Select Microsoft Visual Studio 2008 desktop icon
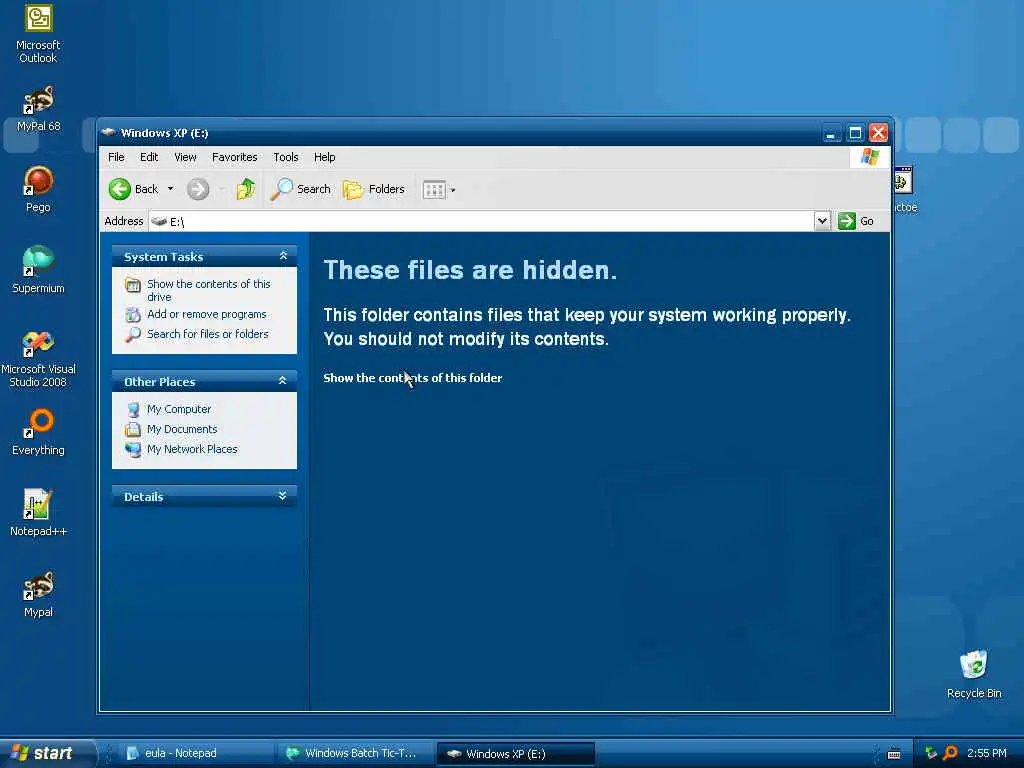This screenshot has width=1024, height=768. 38,360
